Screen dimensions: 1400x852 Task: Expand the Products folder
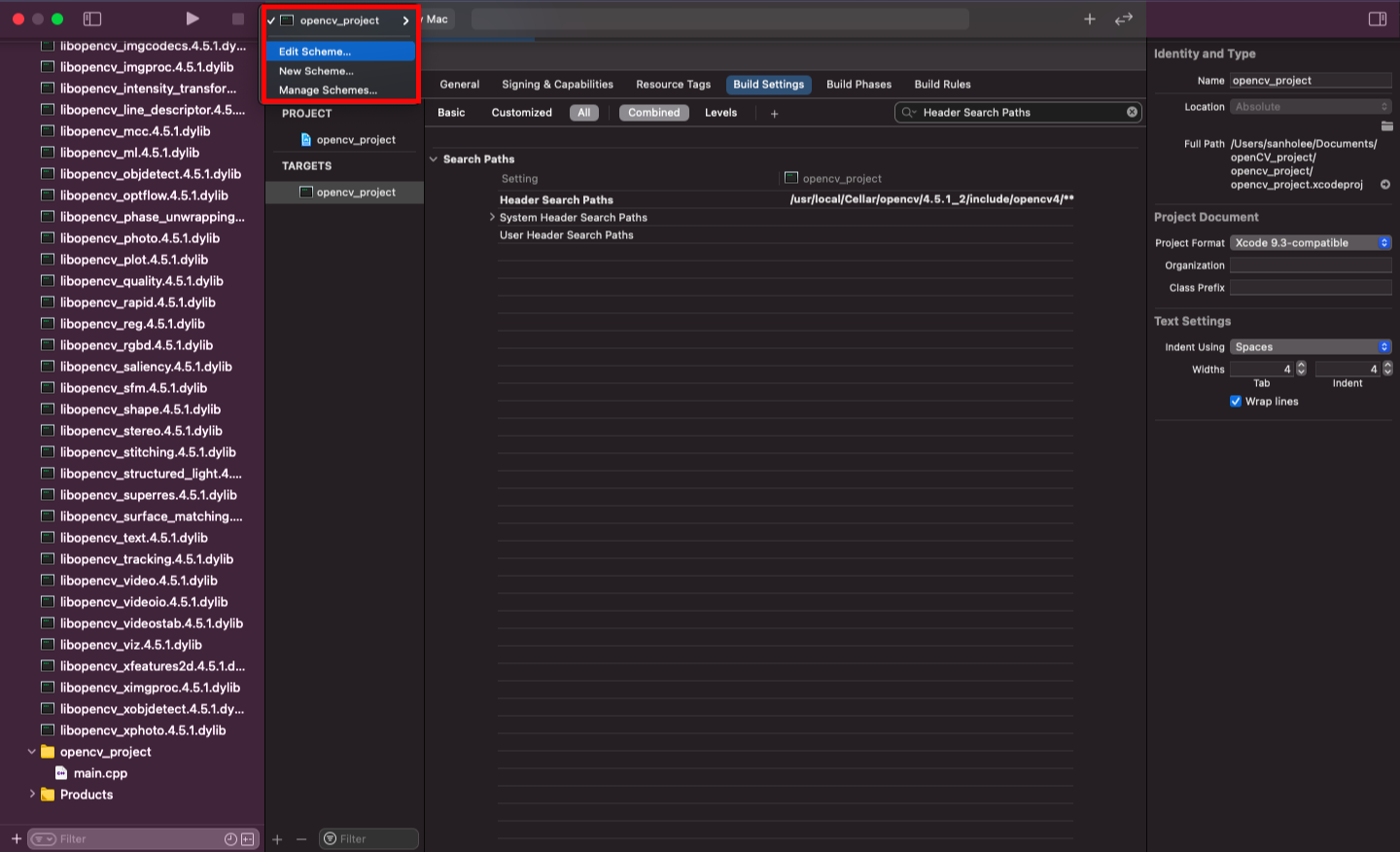[32, 795]
